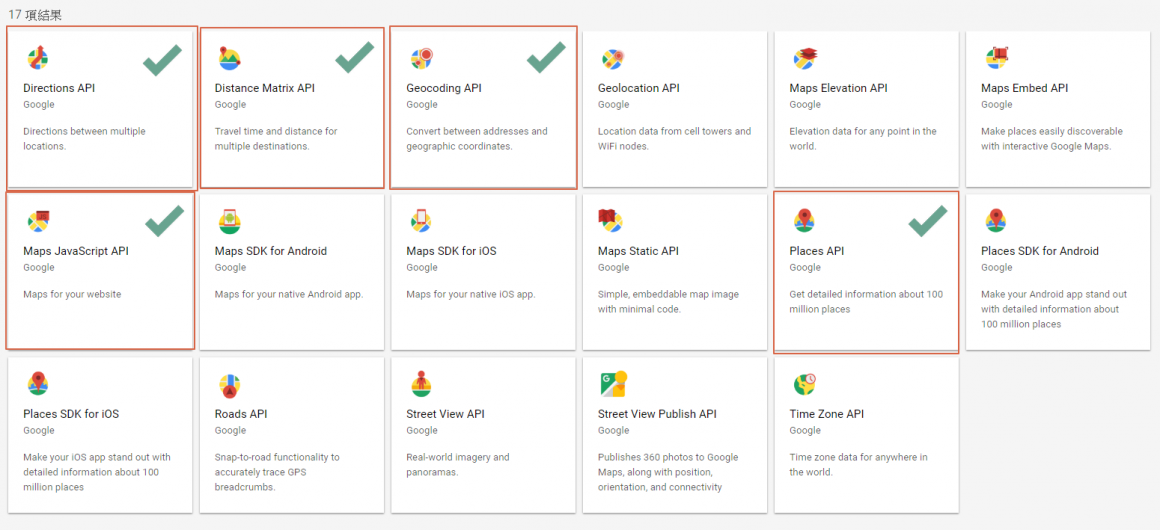The height and width of the screenshot is (530, 1160).
Task: Click the '17 項結果' results count
Action: [x=35, y=15]
